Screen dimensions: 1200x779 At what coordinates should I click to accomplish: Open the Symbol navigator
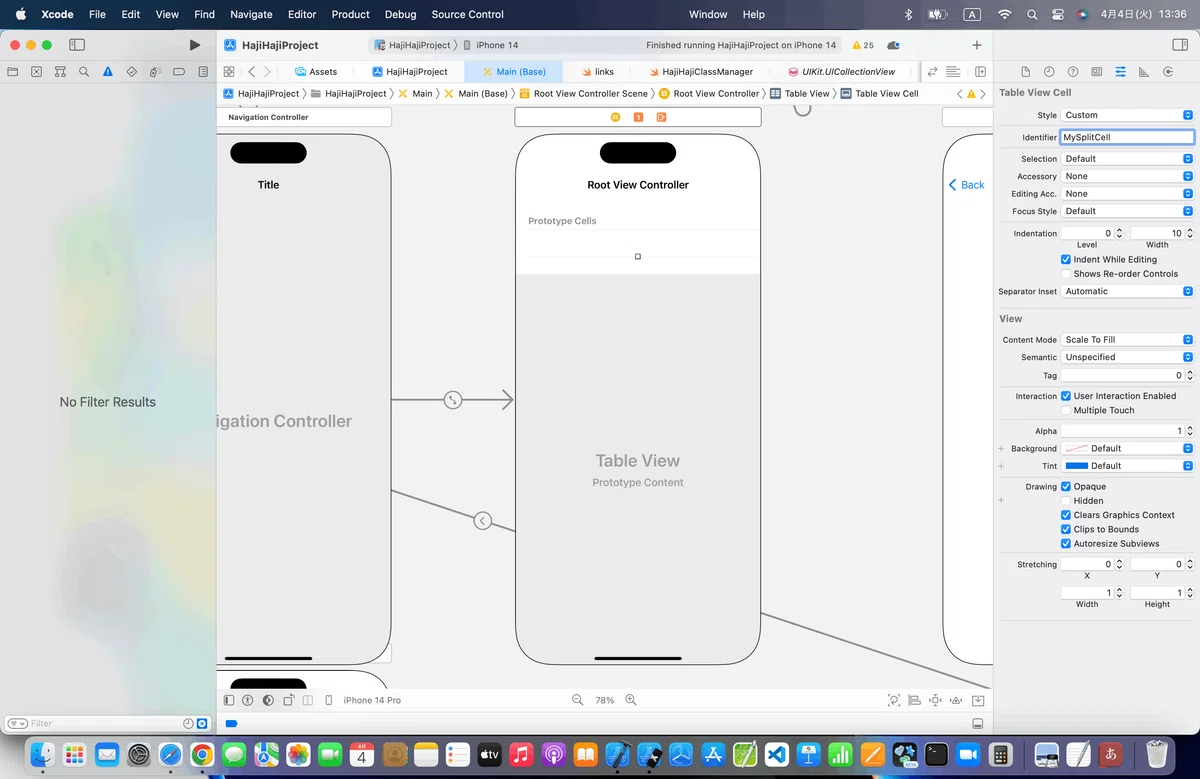click(x=60, y=72)
